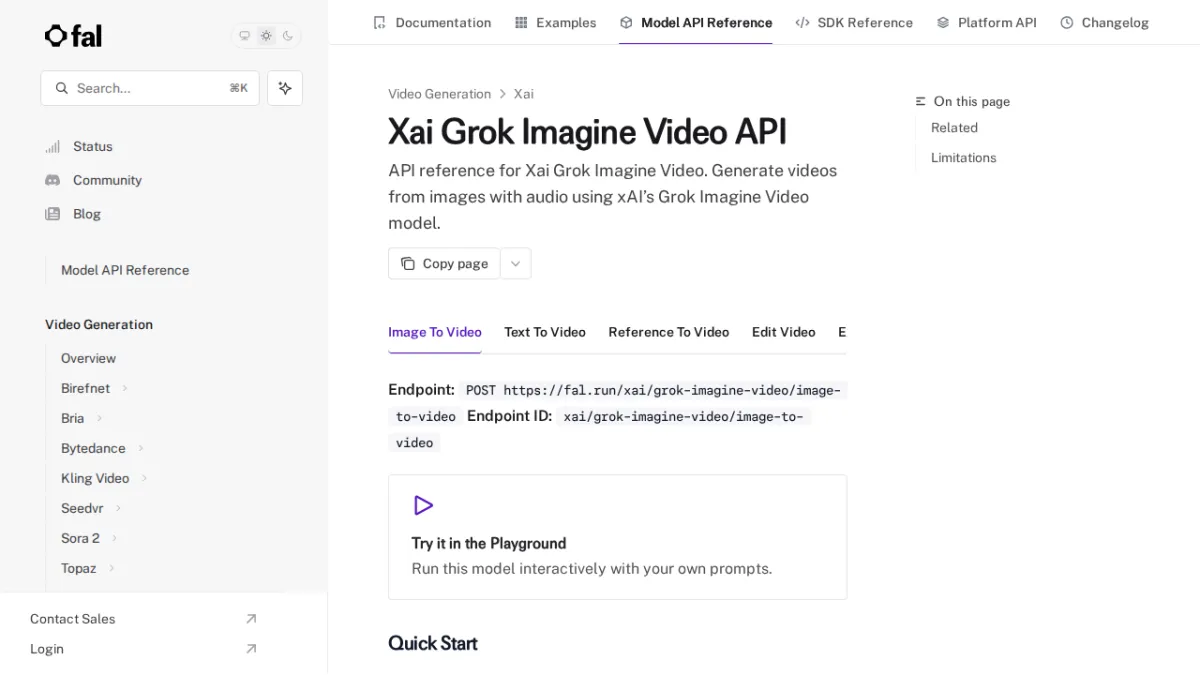Open the Bytedance sidebar item

[93, 448]
